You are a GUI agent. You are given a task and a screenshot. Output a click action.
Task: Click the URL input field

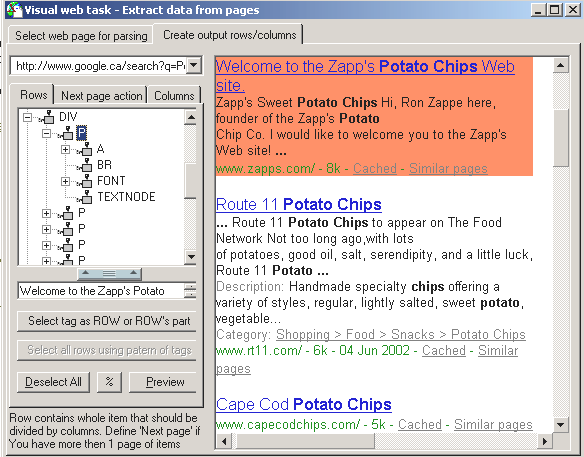point(100,66)
